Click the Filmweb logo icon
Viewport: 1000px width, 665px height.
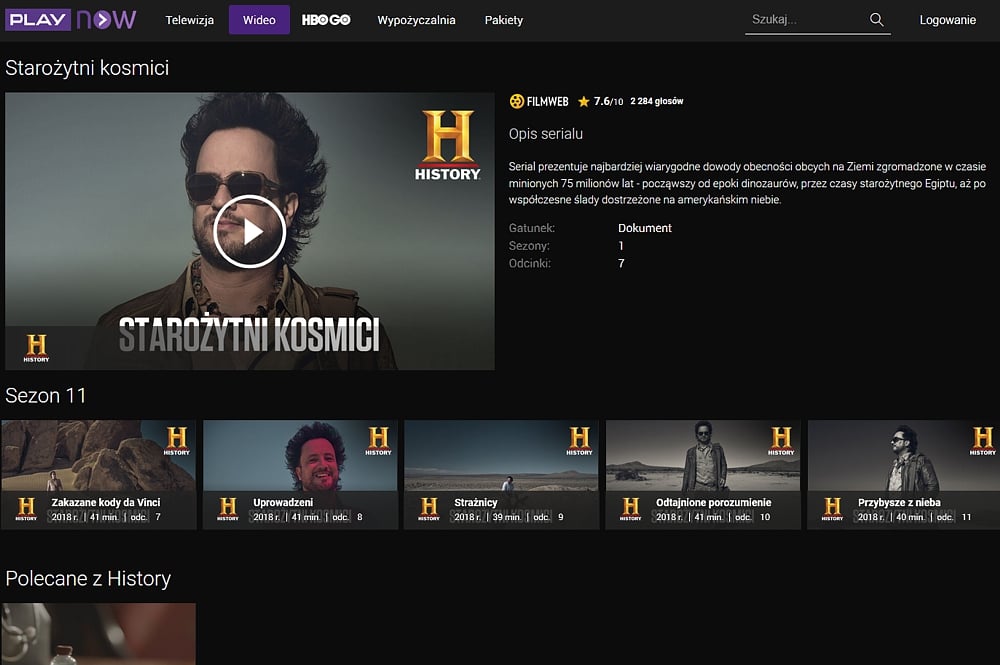pos(517,101)
